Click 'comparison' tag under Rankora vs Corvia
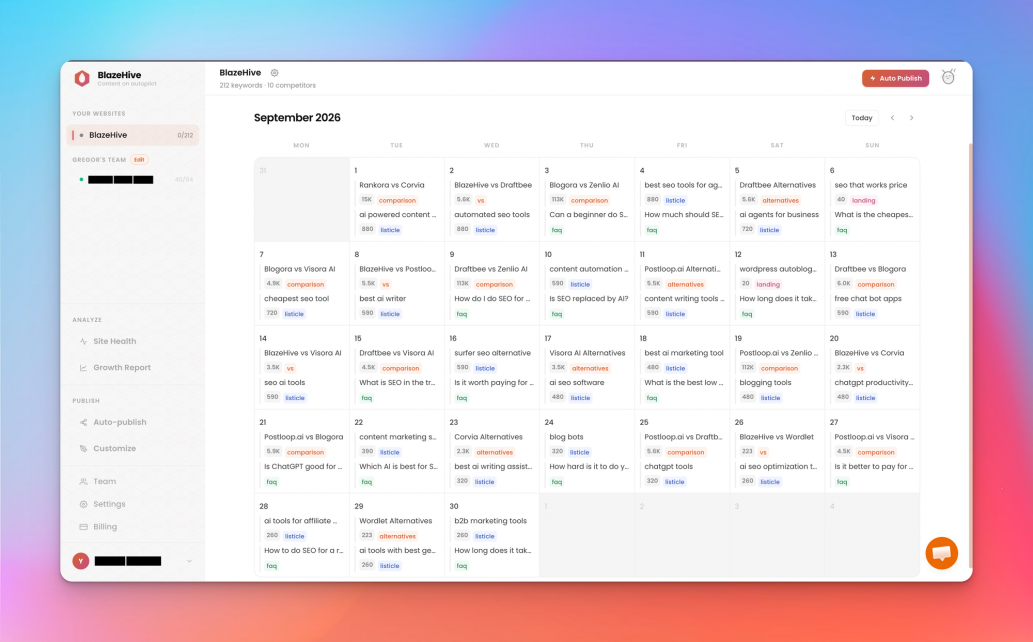 (x=397, y=200)
